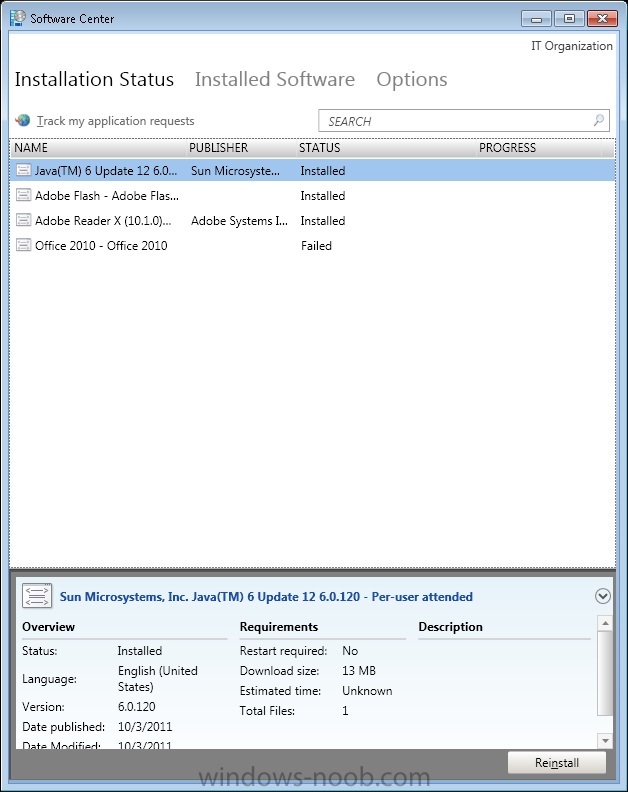Select the Adobe Reader X (10.1.0) row
The image size is (628, 792).
pos(312,220)
